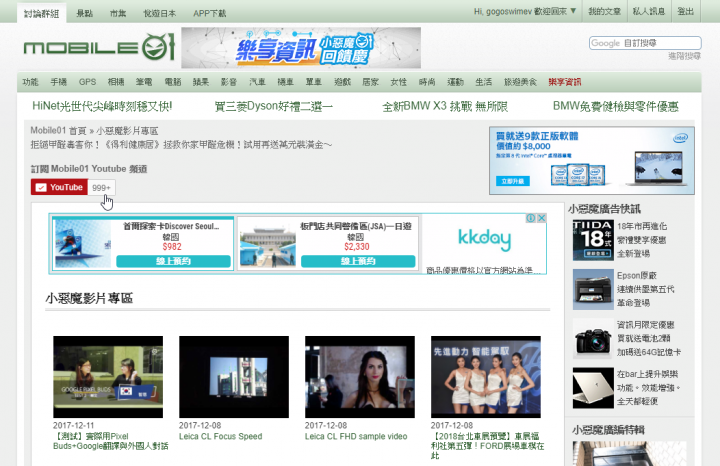Screen dimensions: 720x466
Task: Open the 汽車 category menu
Action: pyautogui.click(x=257, y=82)
